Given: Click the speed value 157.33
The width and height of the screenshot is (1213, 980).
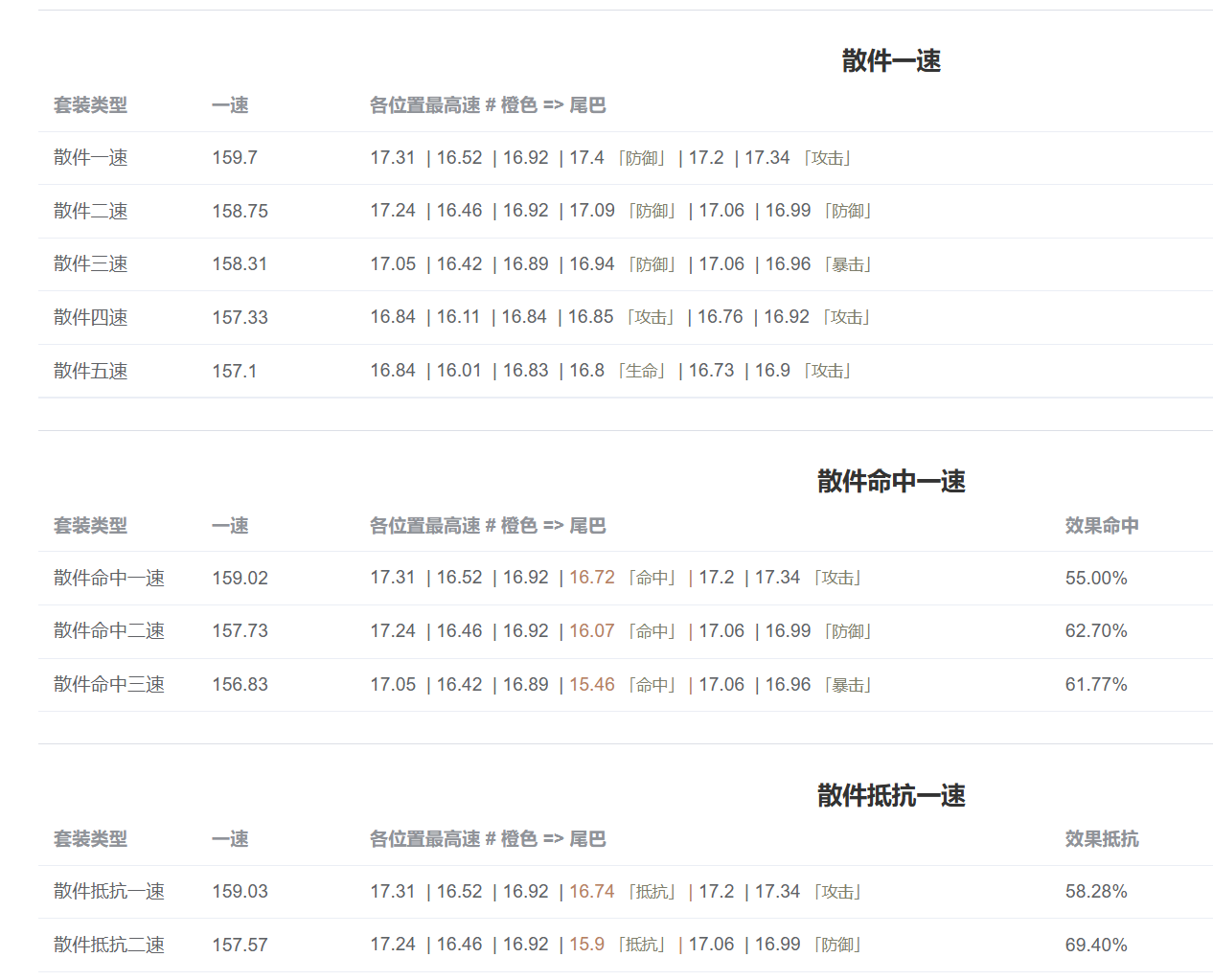Looking at the screenshot, I should [x=240, y=318].
